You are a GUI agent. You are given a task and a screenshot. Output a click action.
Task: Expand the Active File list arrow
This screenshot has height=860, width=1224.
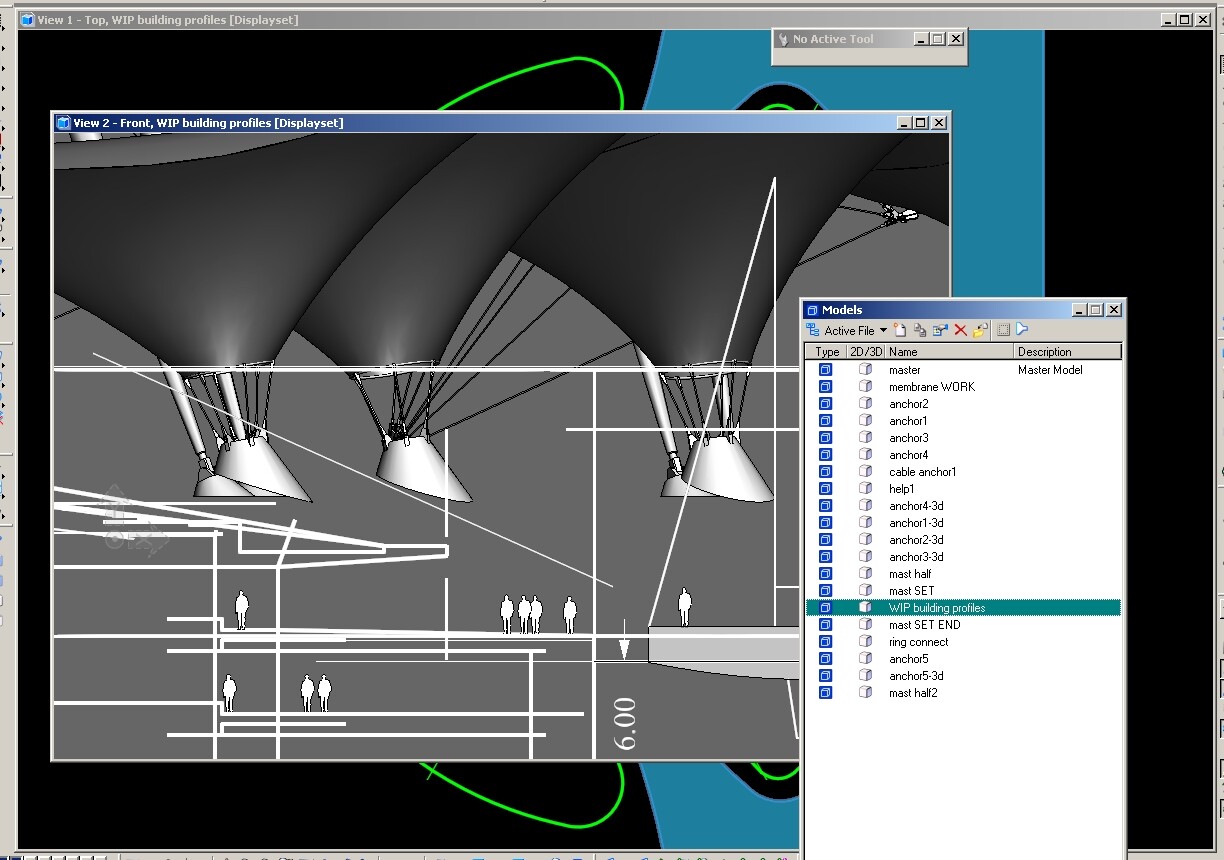pos(883,330)
